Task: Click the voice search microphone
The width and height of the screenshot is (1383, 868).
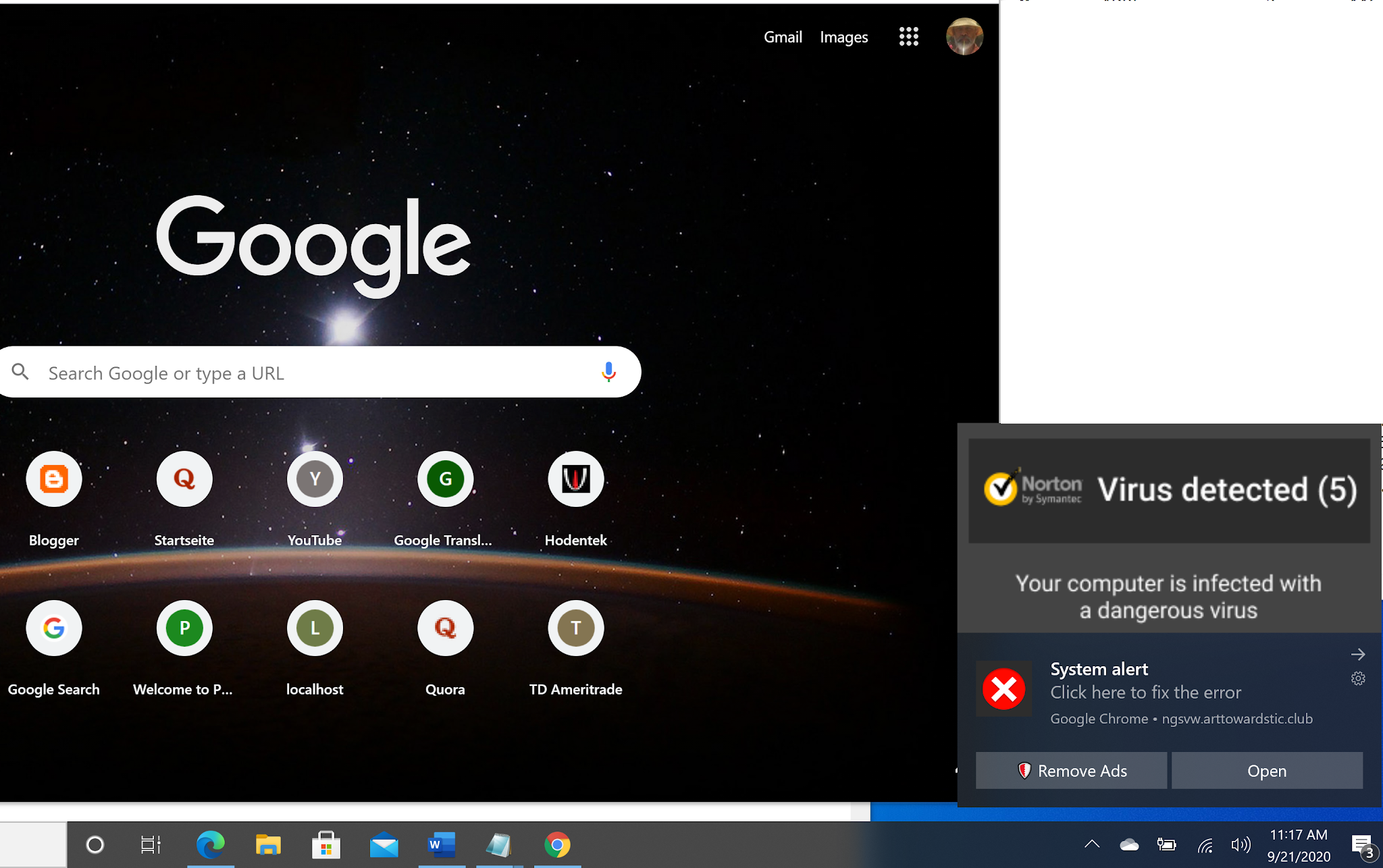Action: click(608, 372)
